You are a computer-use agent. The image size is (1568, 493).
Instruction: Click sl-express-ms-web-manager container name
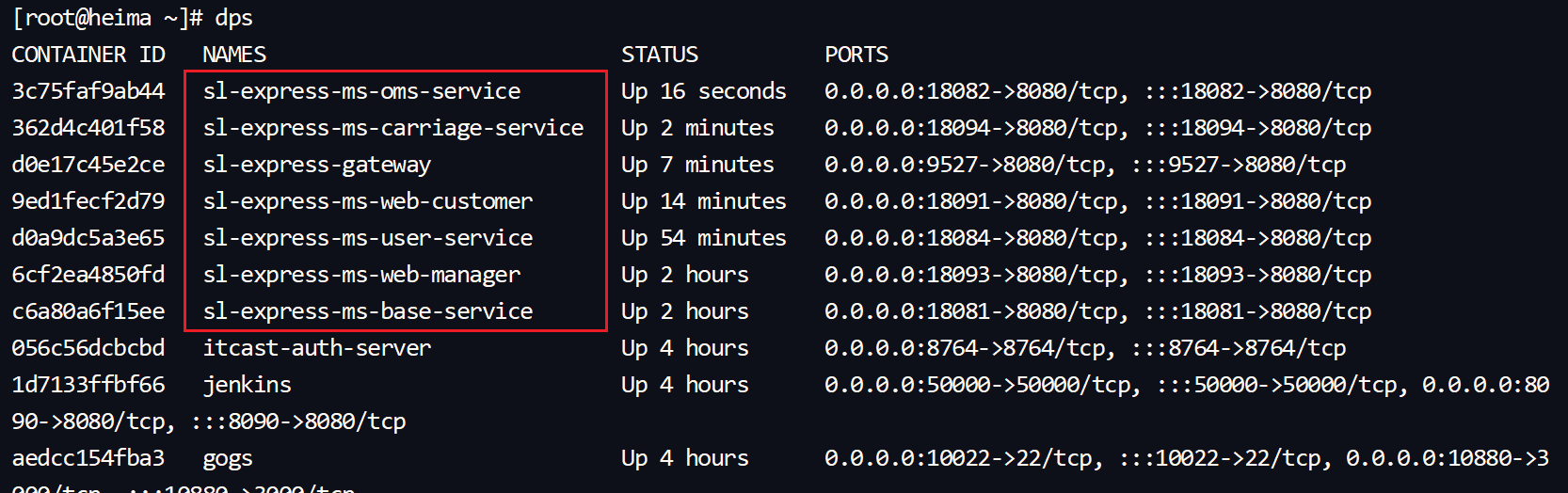pyautogui.click(x=361, y=275)
